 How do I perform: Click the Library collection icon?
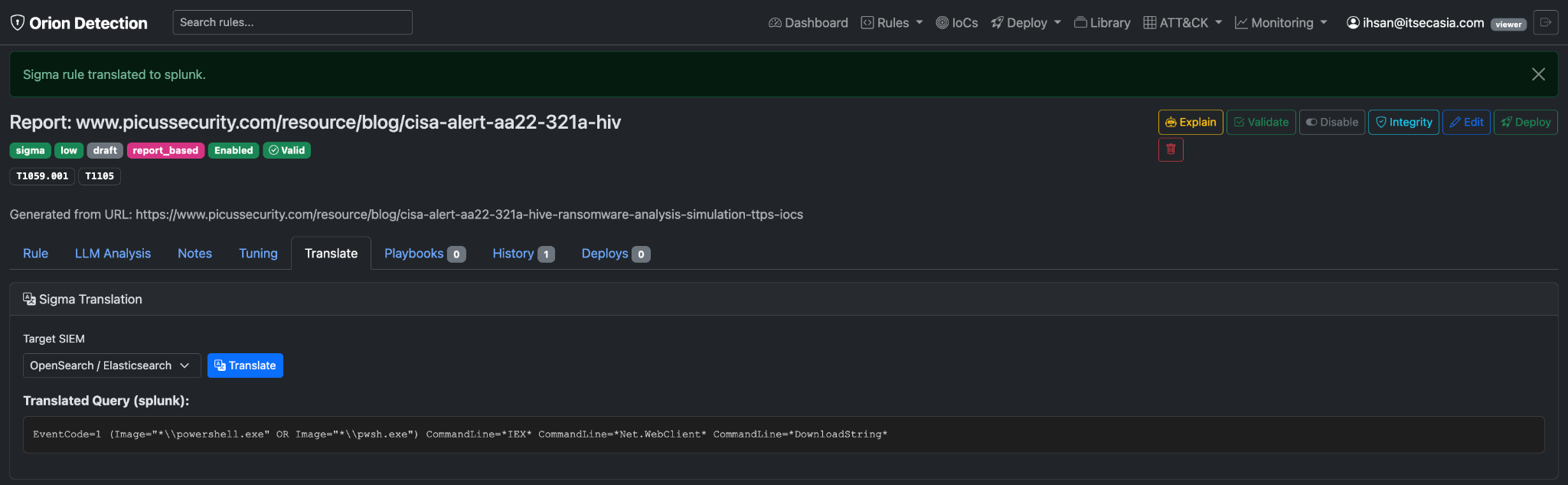click(1080, 23)
